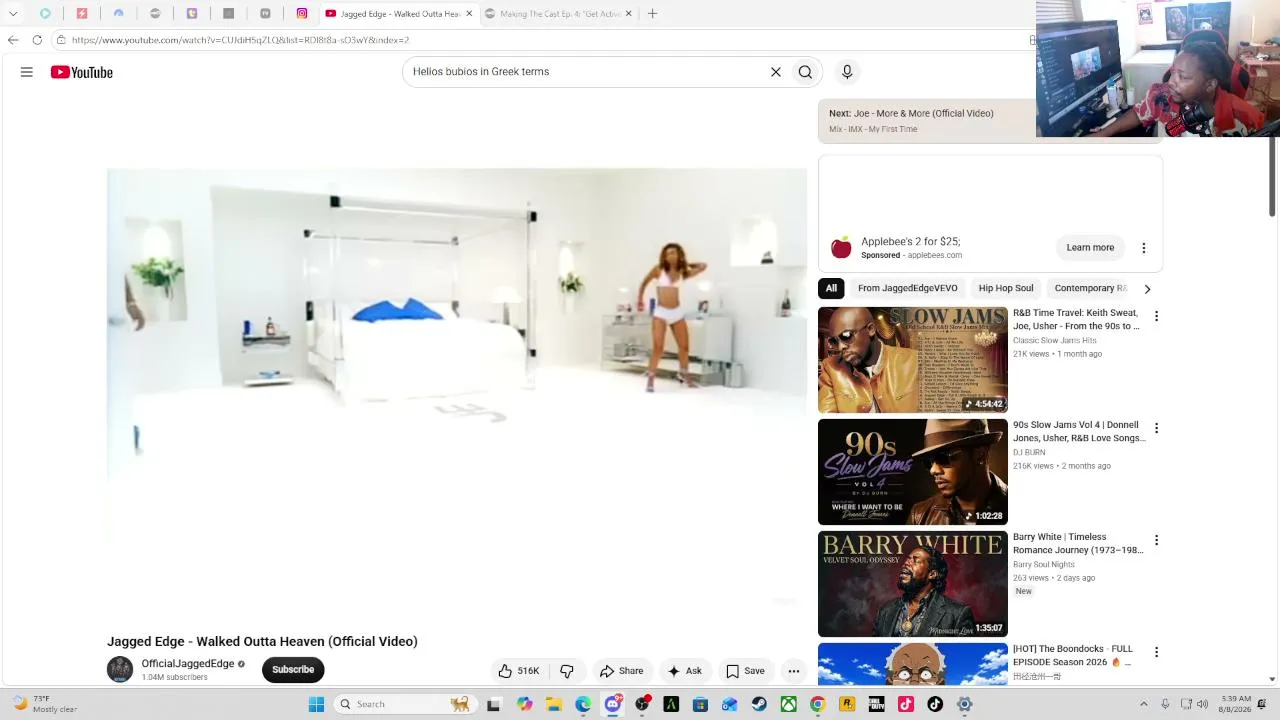The image size is (1280, 720).
Task: Open a new browser tab
Action: (652, 14)
